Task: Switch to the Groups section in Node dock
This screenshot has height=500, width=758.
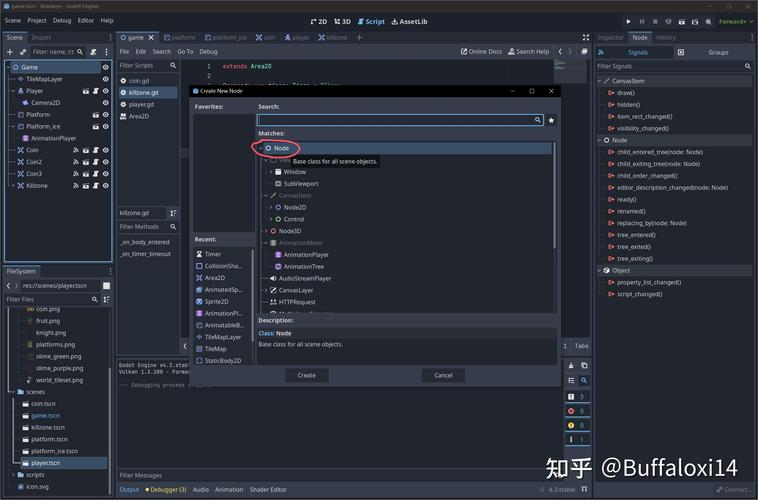Action: [x=718, y=52]
